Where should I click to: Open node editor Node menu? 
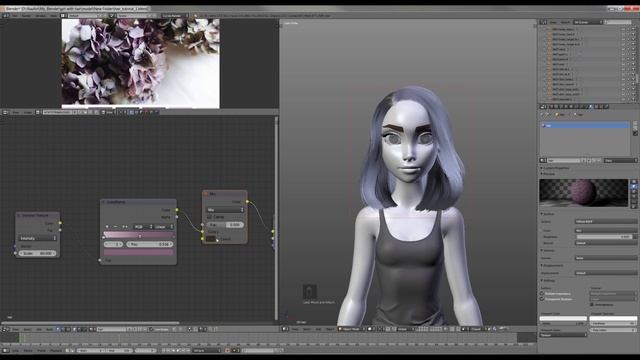coord(49,329)
